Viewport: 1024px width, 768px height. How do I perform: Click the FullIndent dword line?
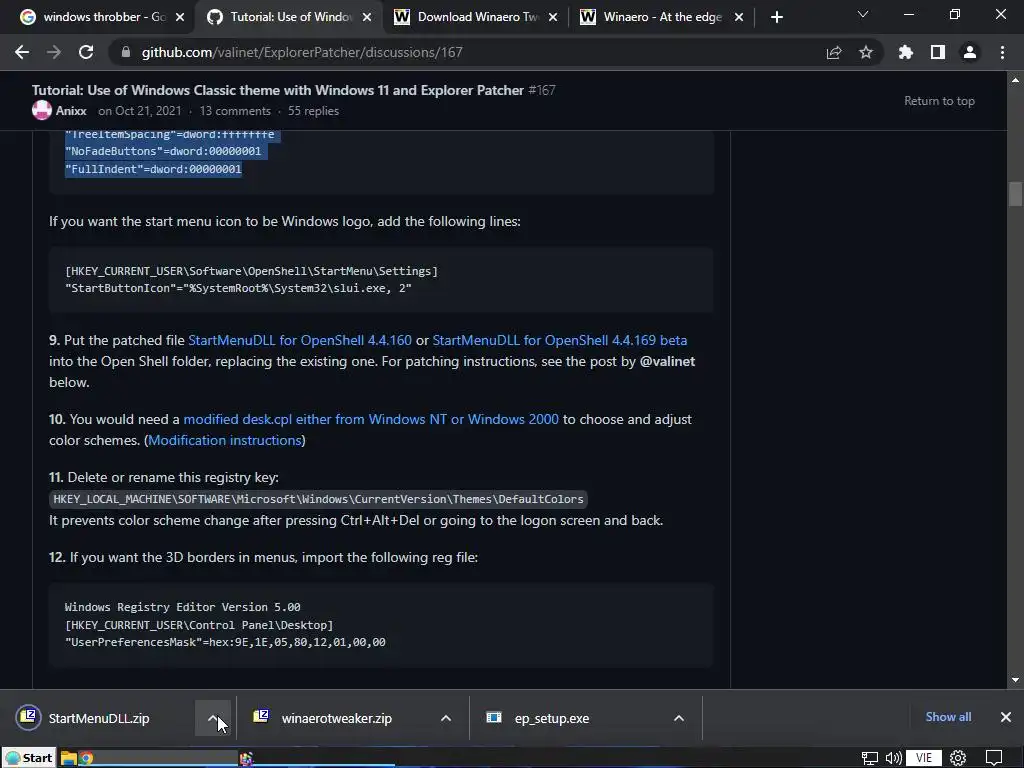153,169
